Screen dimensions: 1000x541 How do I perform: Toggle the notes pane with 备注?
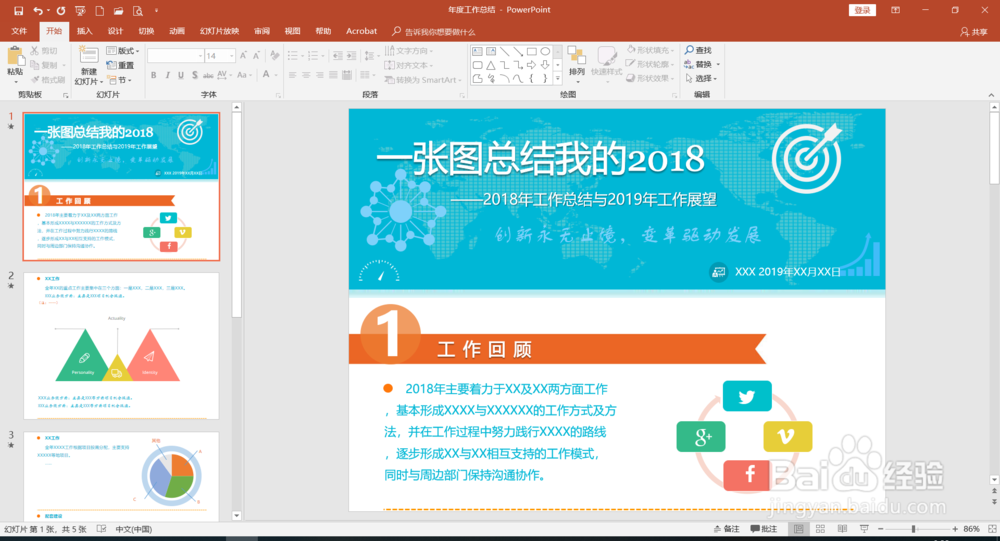coord(726,529)
